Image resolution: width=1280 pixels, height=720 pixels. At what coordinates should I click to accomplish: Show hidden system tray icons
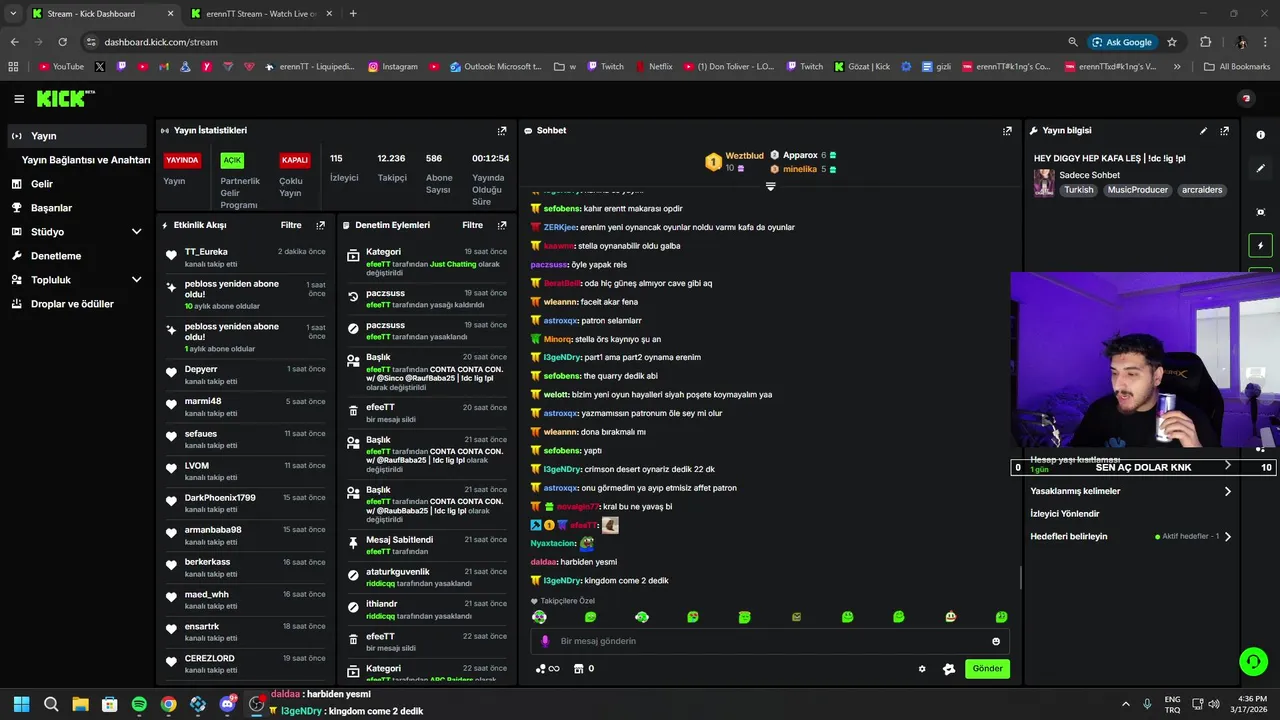click(x=1125, y=704)
